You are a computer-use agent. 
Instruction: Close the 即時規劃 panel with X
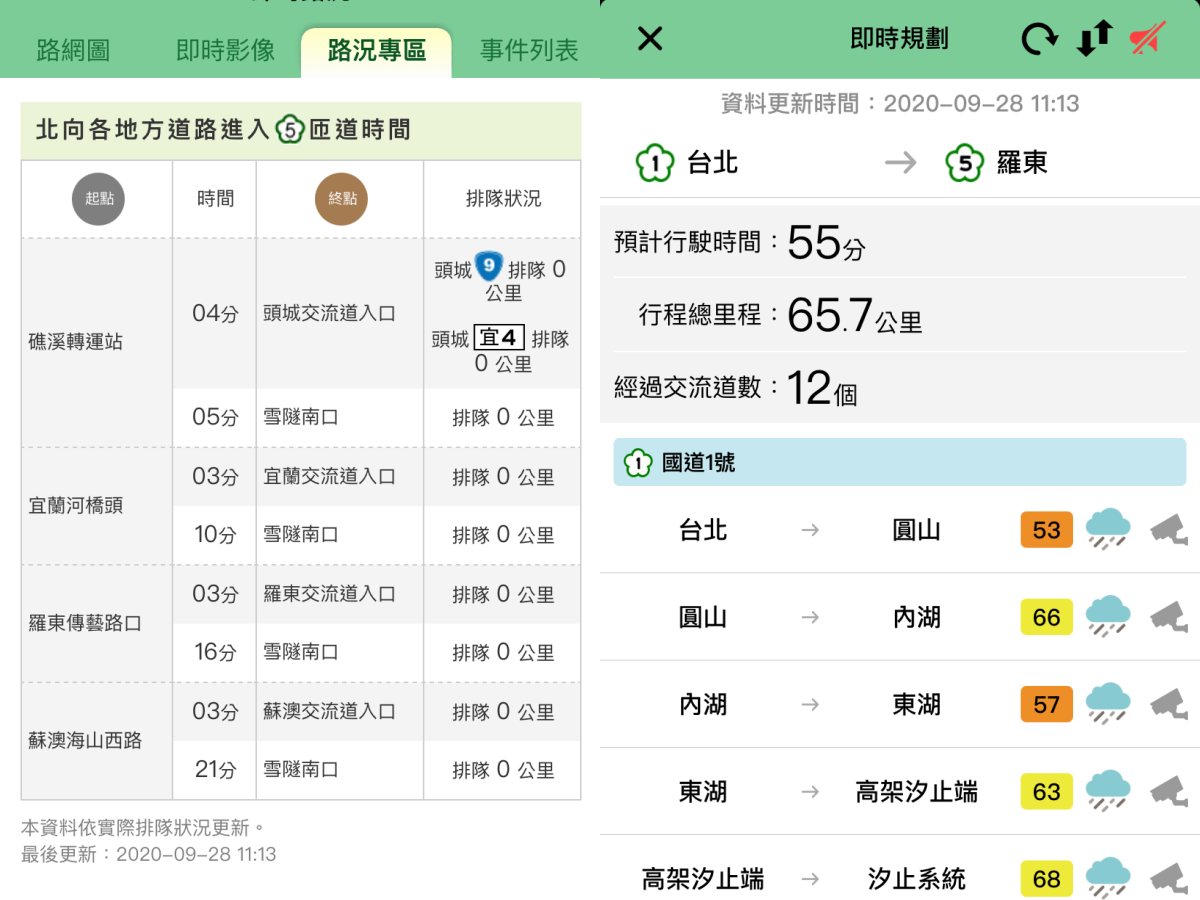pyautogui.click(x=650, y=39)
